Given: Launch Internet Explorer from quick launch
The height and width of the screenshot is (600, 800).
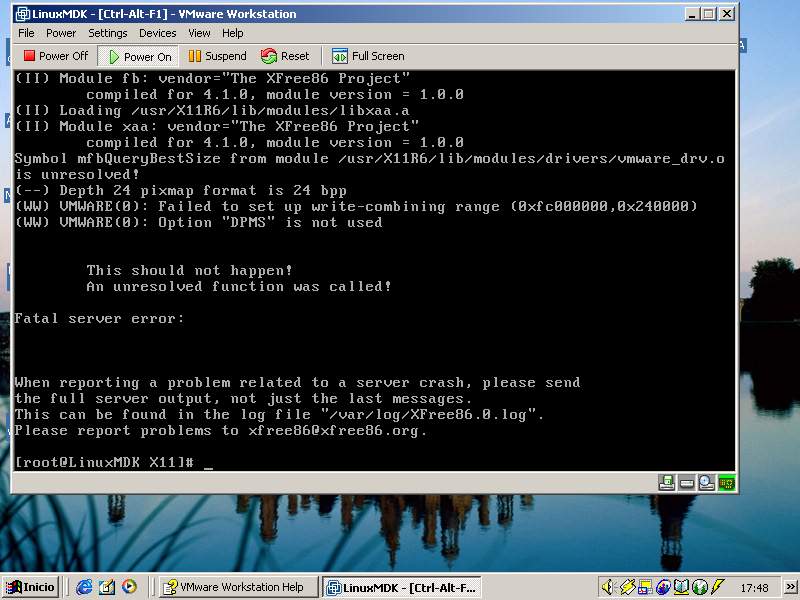Looking at the screenshot, I should [x=84, y=587].
